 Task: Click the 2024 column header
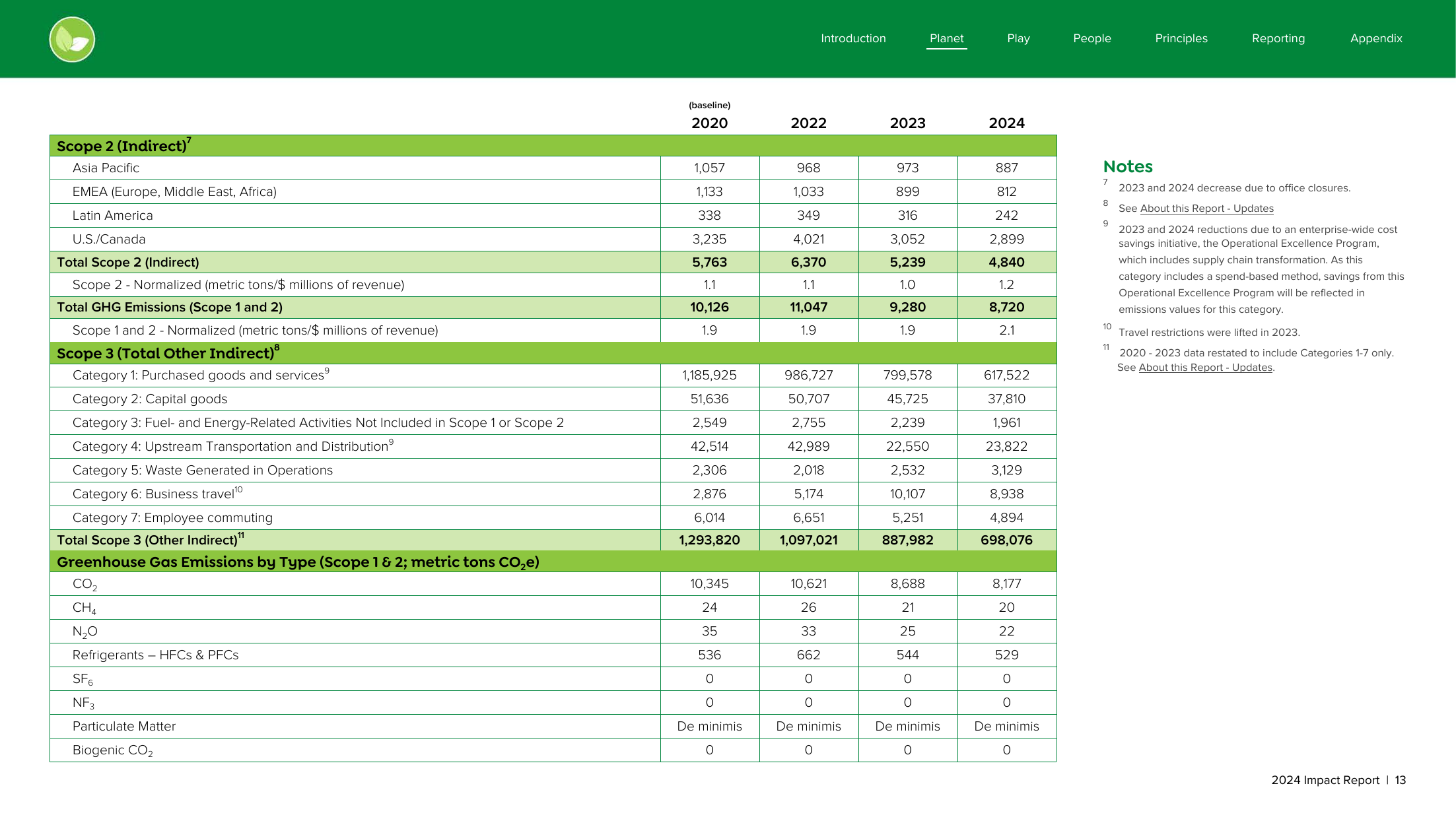point(1006,123)
